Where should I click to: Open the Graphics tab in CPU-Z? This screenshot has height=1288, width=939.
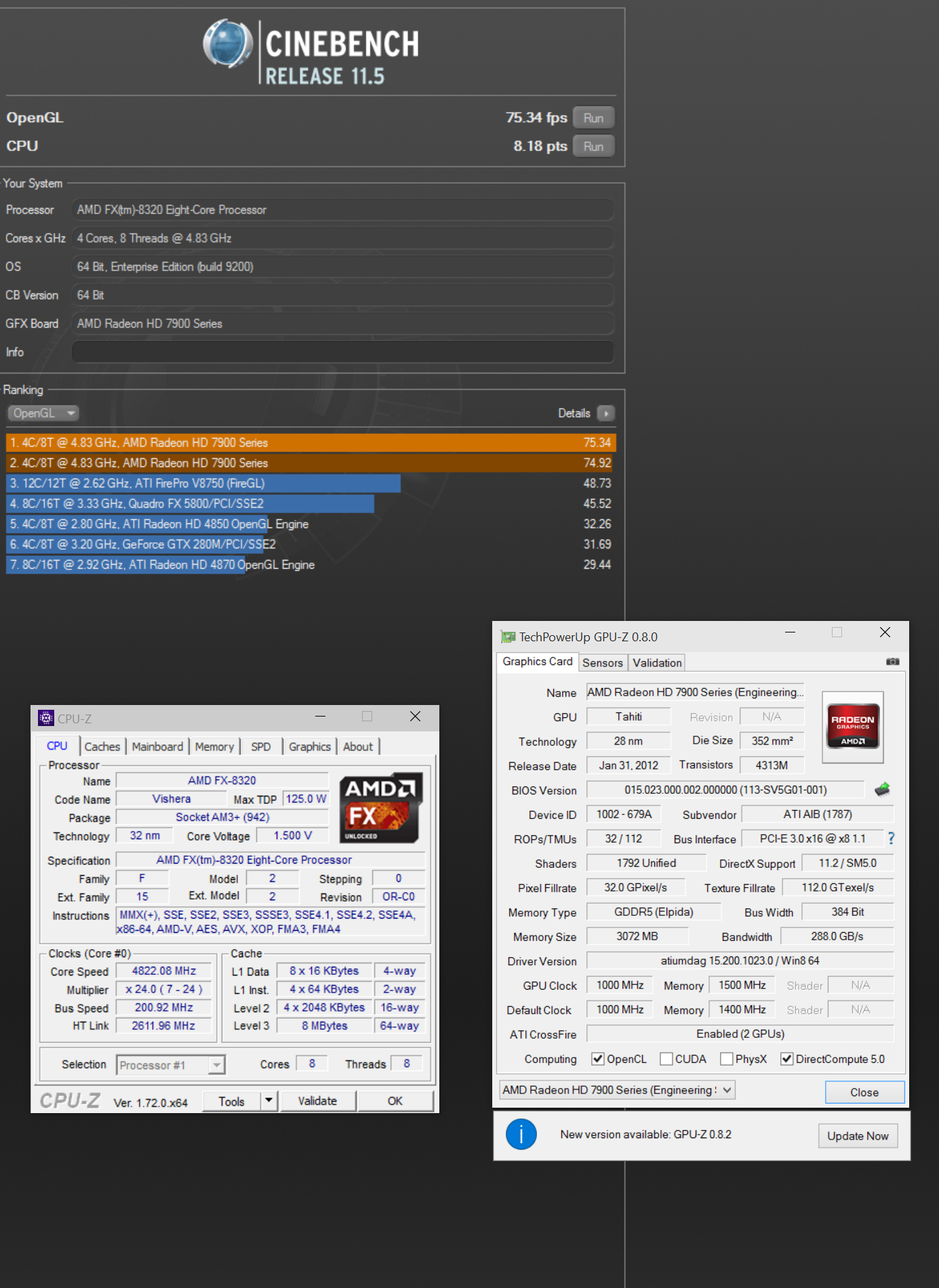point(310,746)
